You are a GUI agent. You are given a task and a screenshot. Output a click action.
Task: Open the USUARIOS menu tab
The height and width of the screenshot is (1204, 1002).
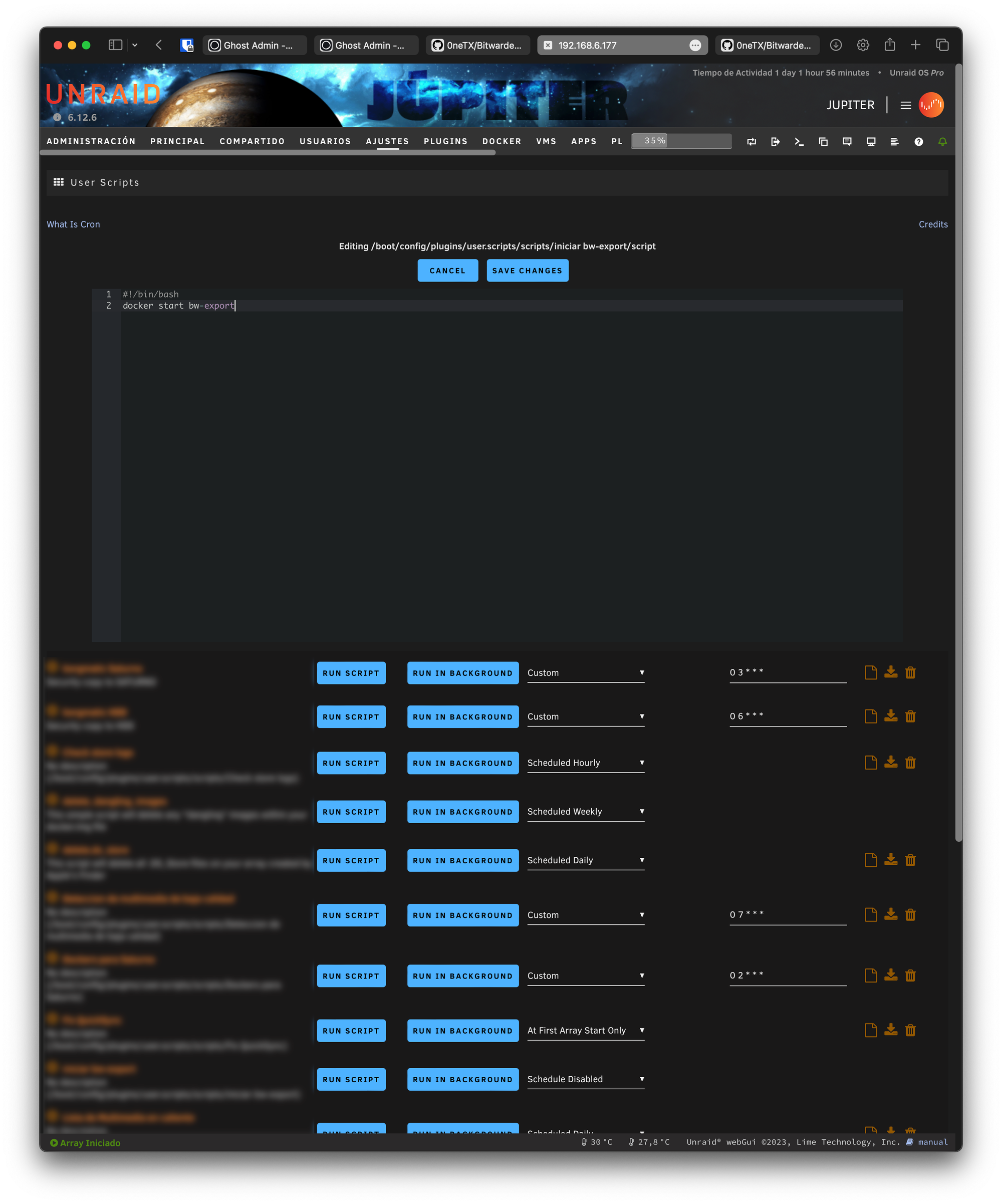coord(325,141)
